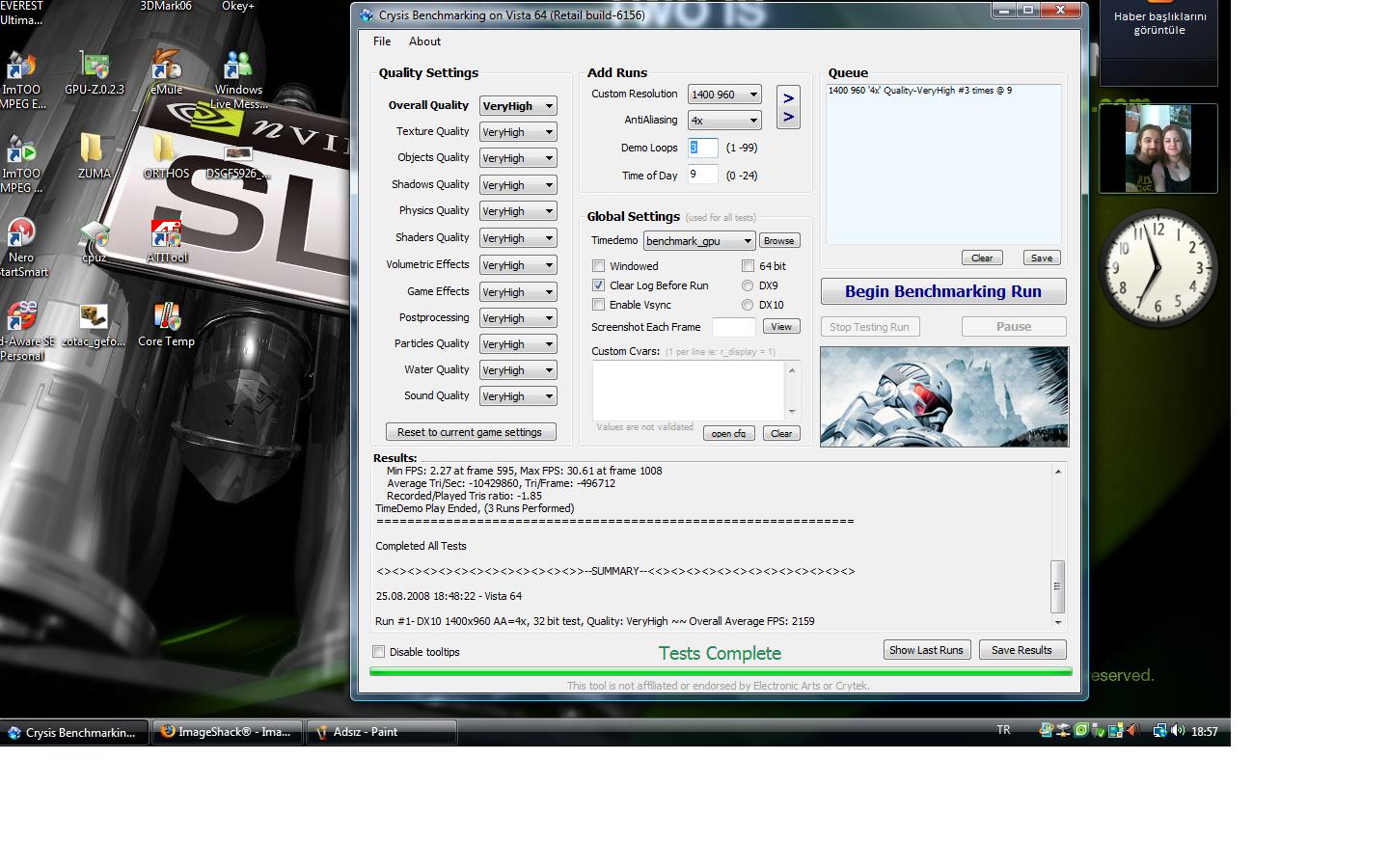
Task: Enable the Windowed checkbox
Action: 598,266
